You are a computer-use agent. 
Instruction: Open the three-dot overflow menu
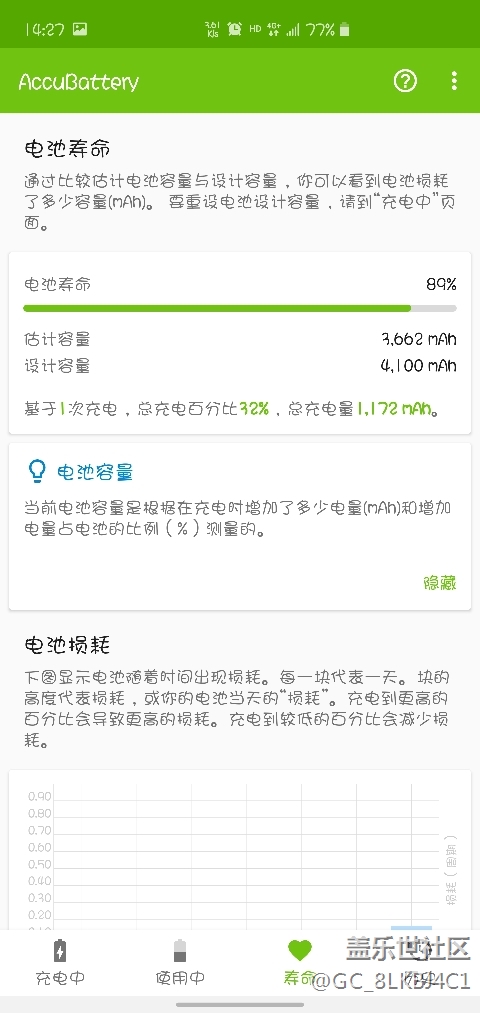[454, 81]
